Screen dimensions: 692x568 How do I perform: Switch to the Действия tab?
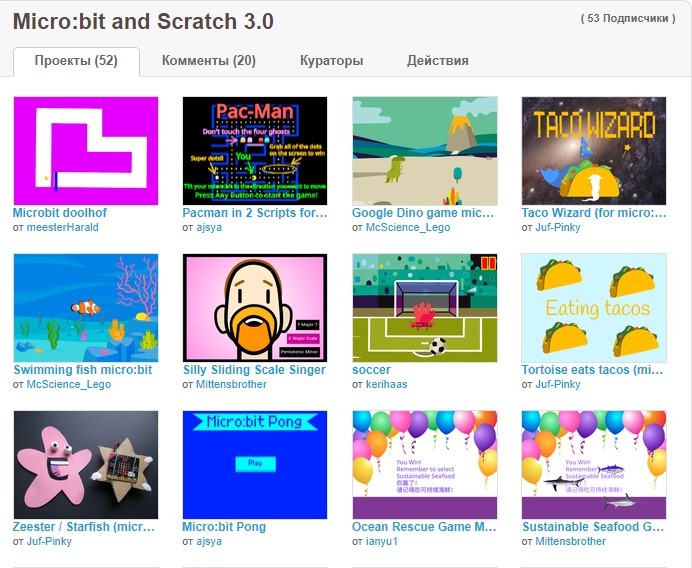(437, 60)
